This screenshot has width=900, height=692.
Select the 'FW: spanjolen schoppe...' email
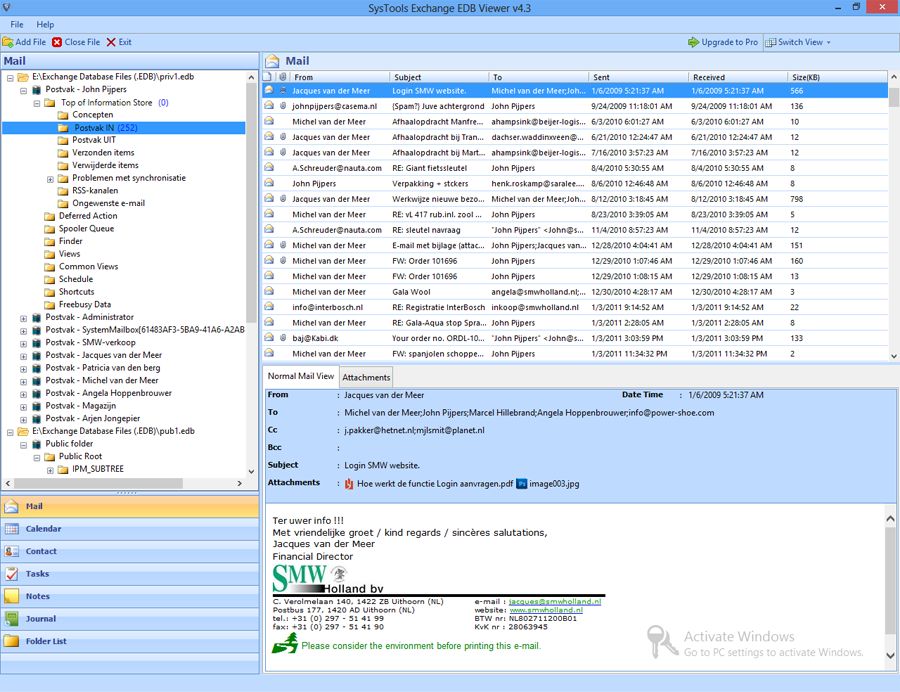[575, 353]
